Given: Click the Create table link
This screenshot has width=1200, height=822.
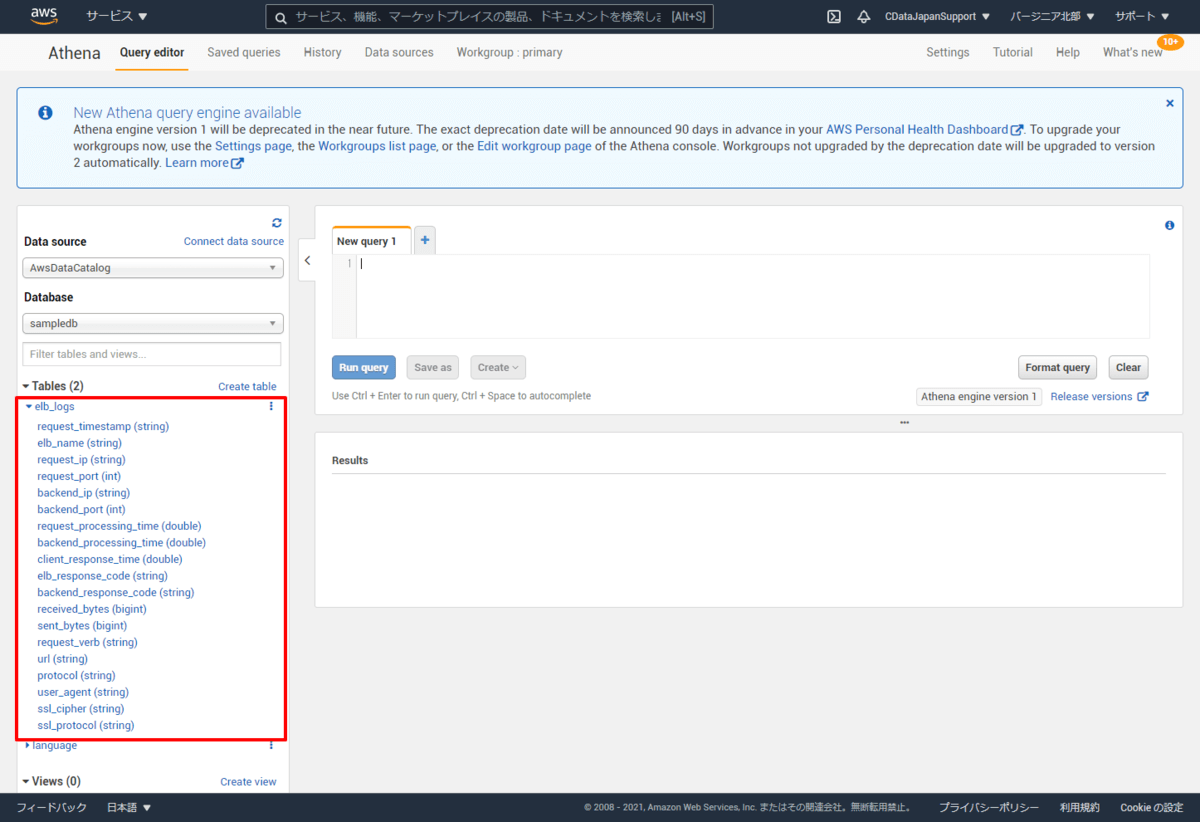Looking at the screenshot, I should 247,386.
